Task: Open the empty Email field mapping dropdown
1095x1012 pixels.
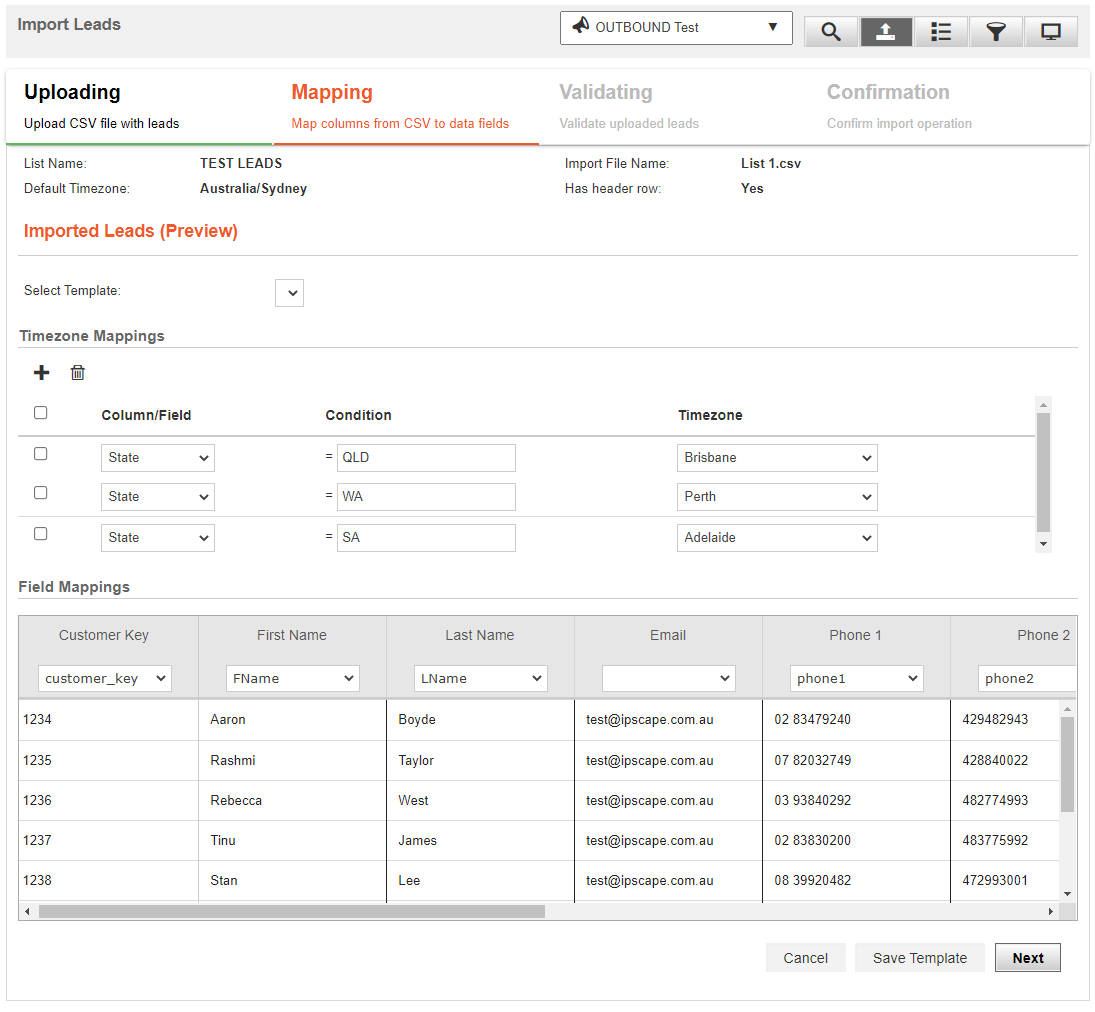Action: (668, 678)
